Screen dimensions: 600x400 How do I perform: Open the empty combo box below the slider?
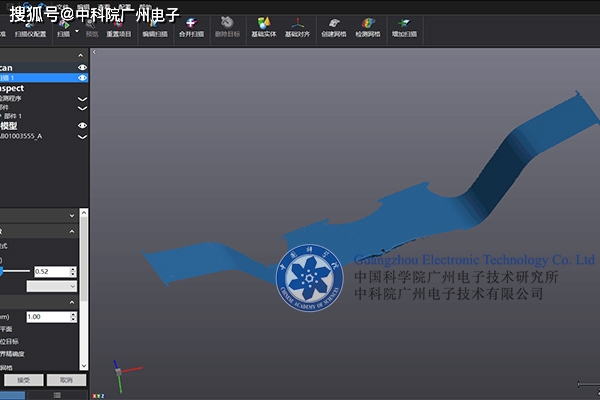point(52,286)
